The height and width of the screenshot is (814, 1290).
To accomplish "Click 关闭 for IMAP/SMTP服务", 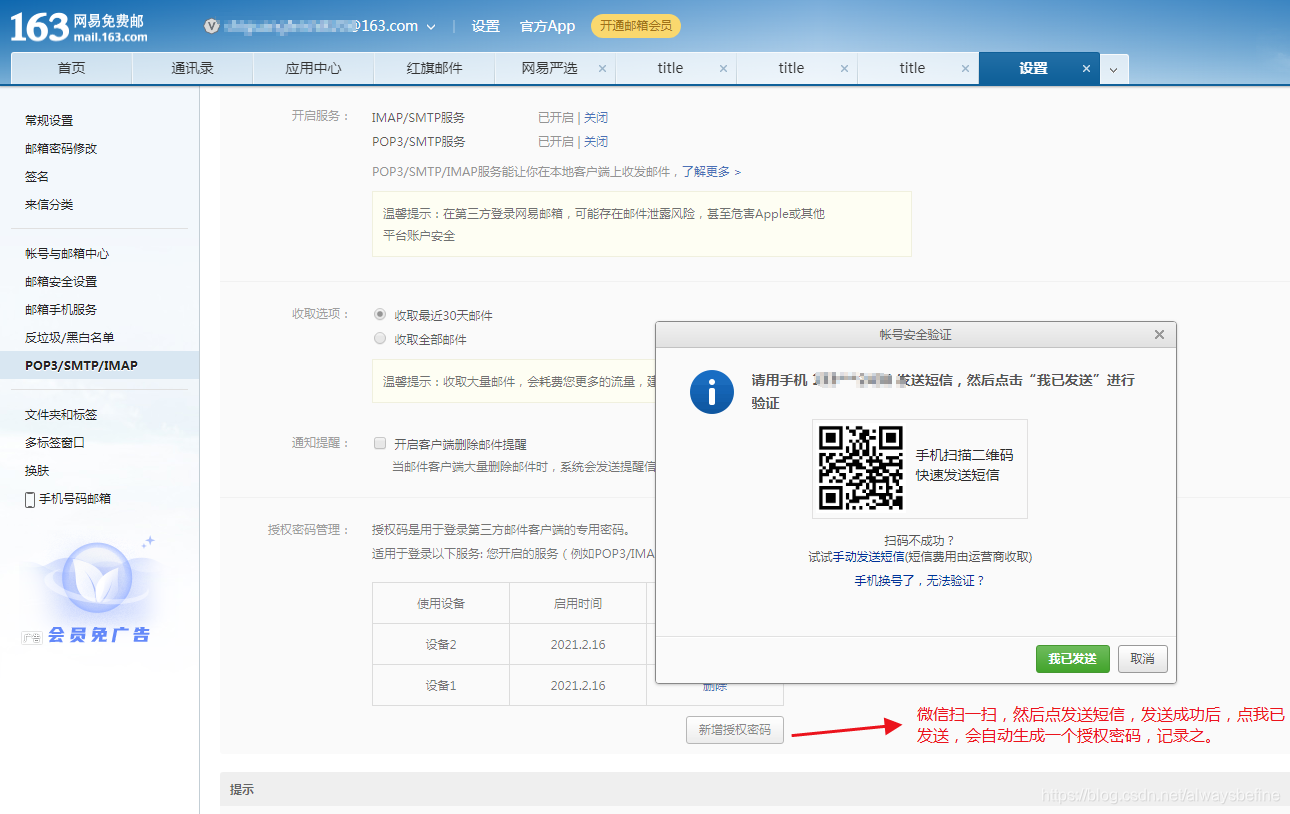I will [596, 117].
